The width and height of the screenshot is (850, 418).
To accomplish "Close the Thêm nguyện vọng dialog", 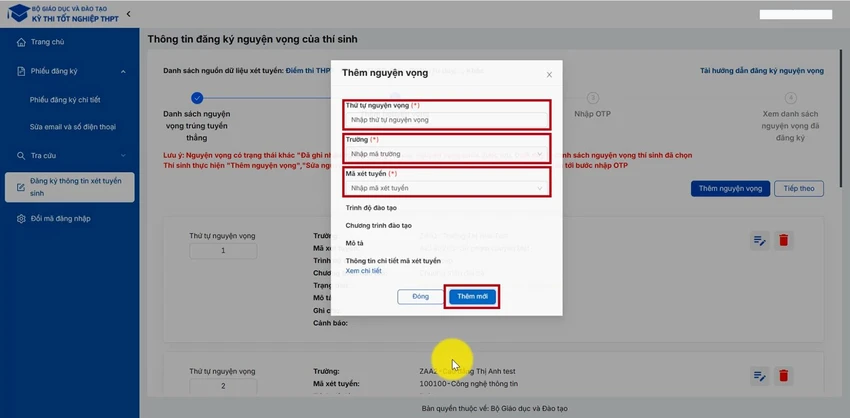I will pos(549,75).
